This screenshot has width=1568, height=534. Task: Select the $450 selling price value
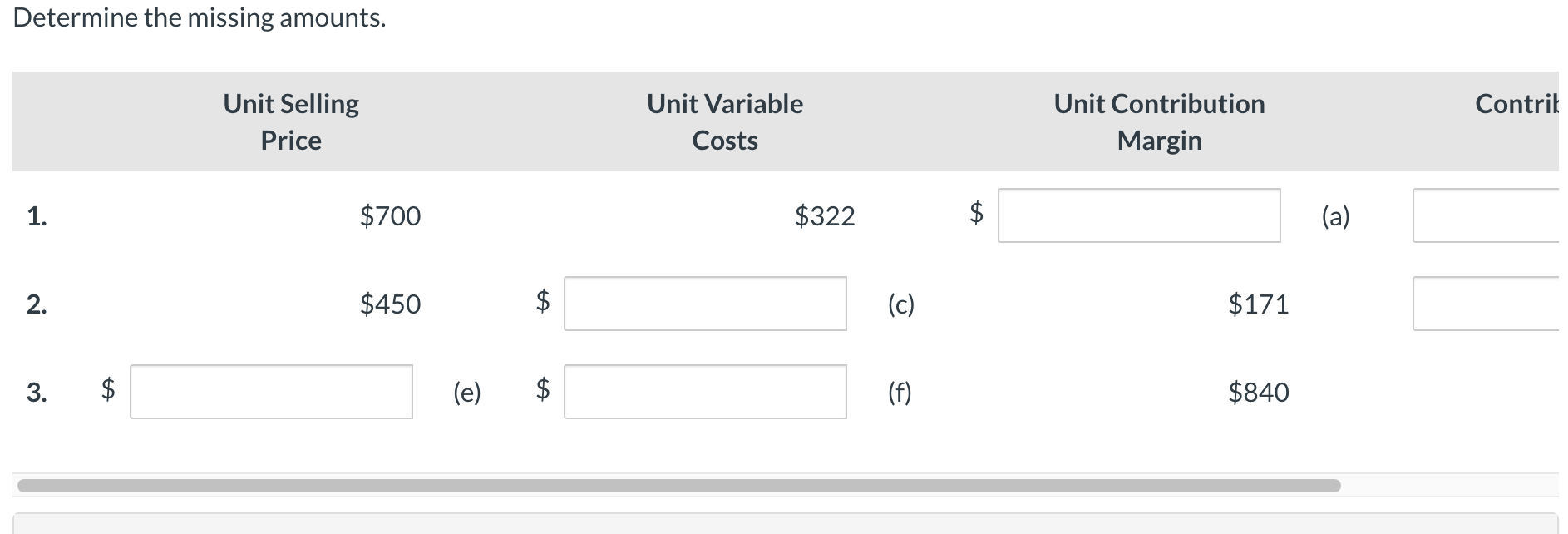point(390,304)
